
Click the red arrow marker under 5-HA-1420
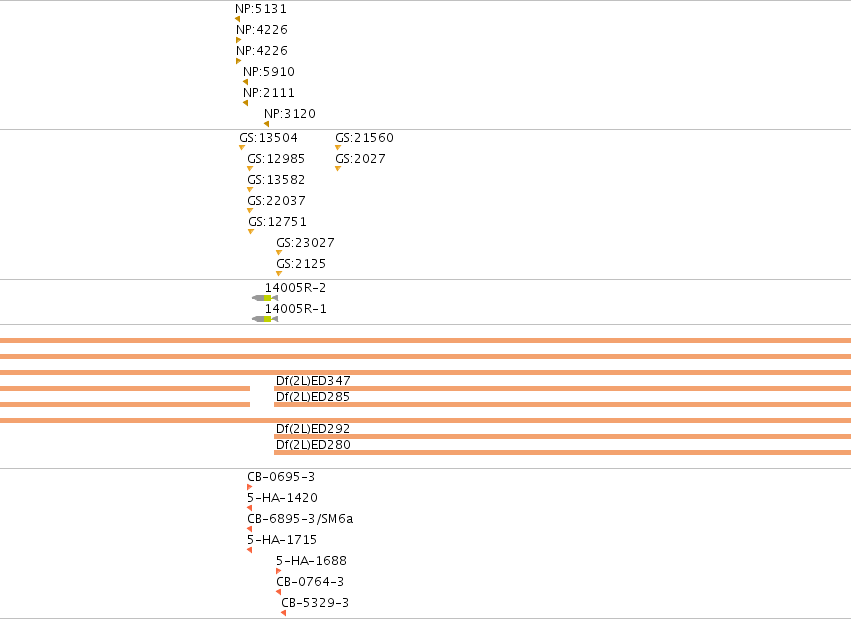click(250, 508)
